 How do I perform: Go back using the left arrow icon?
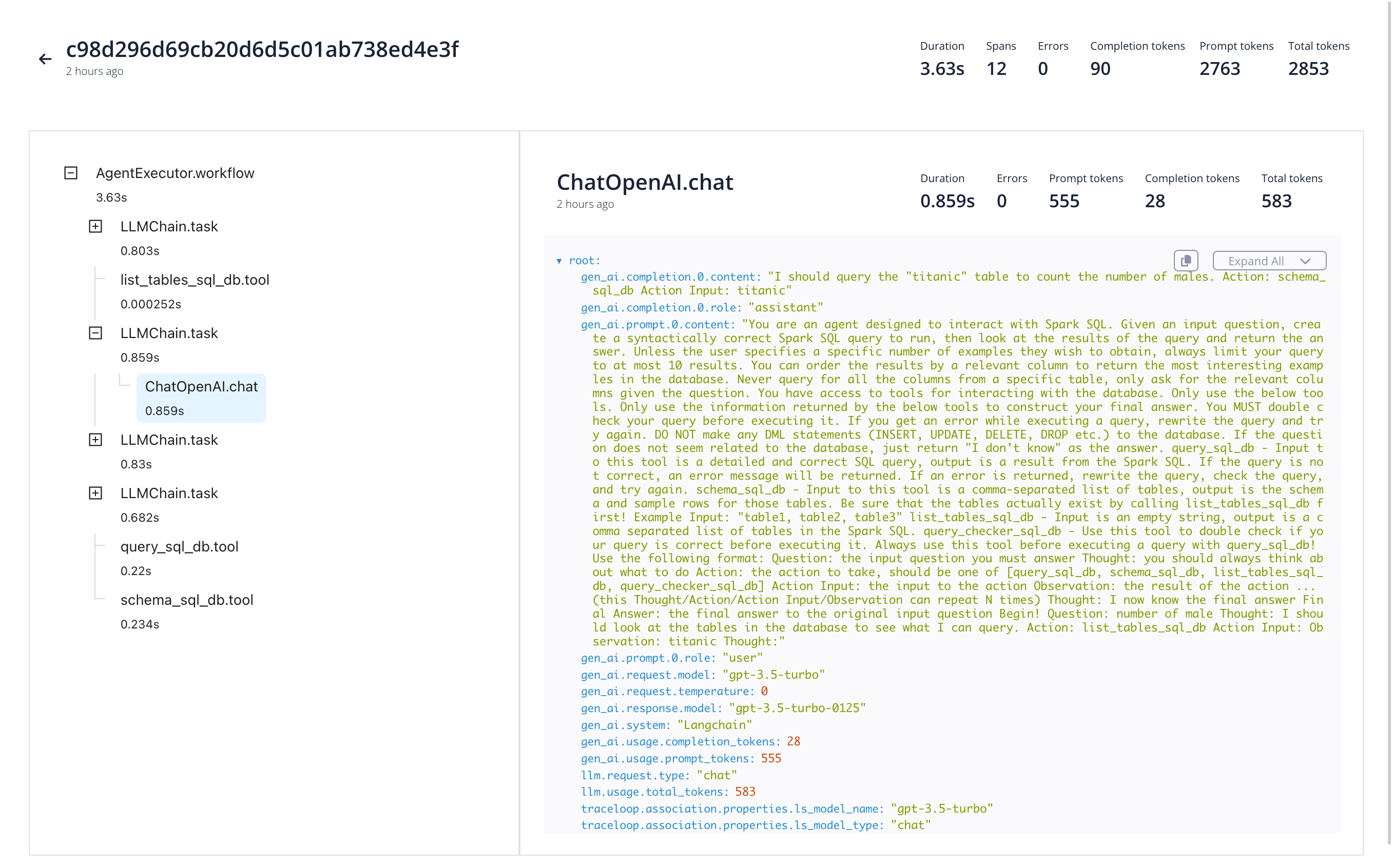click(x=45, y=59)
